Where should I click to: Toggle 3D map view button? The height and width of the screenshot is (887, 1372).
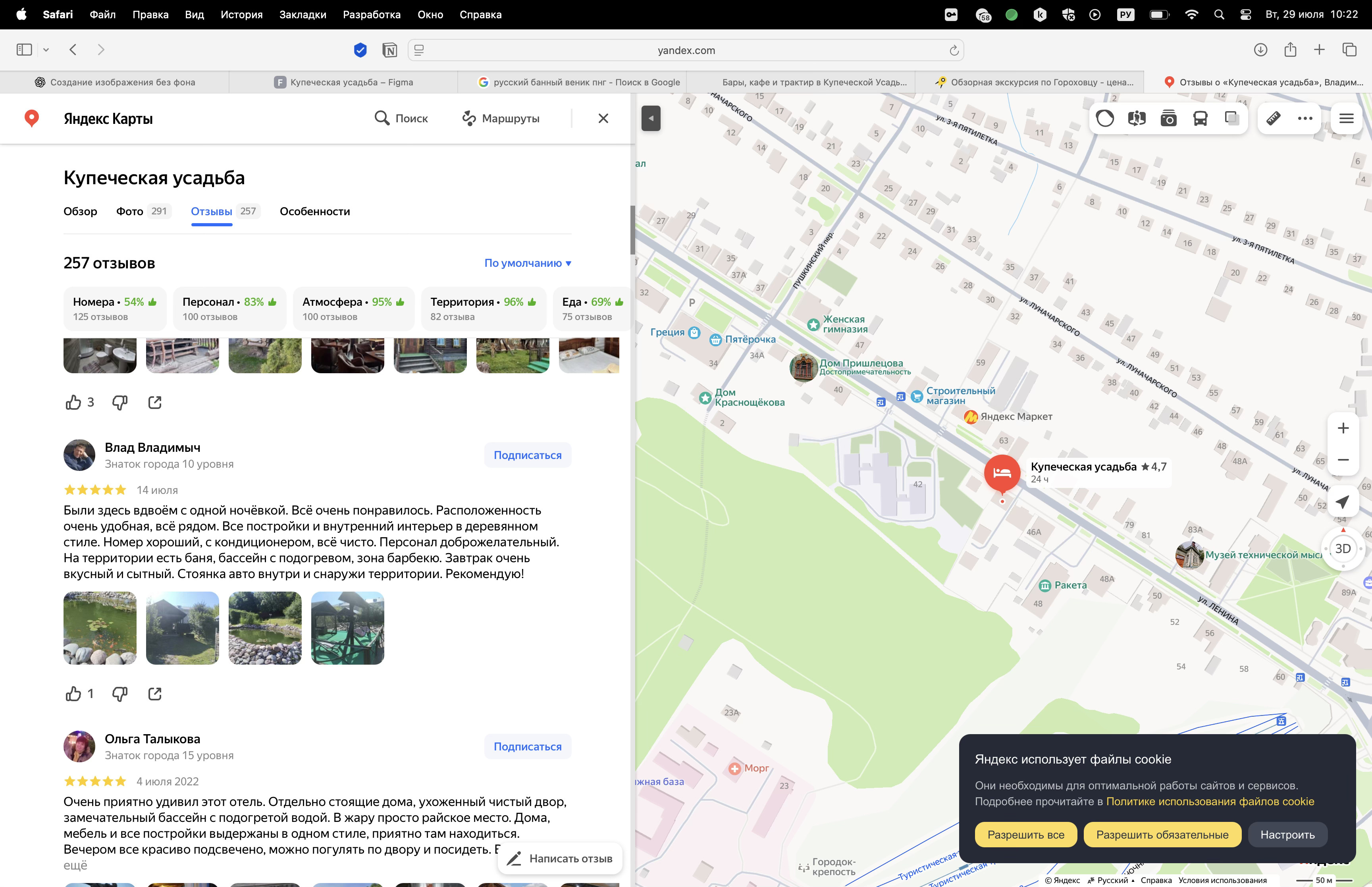(1342, 548)
